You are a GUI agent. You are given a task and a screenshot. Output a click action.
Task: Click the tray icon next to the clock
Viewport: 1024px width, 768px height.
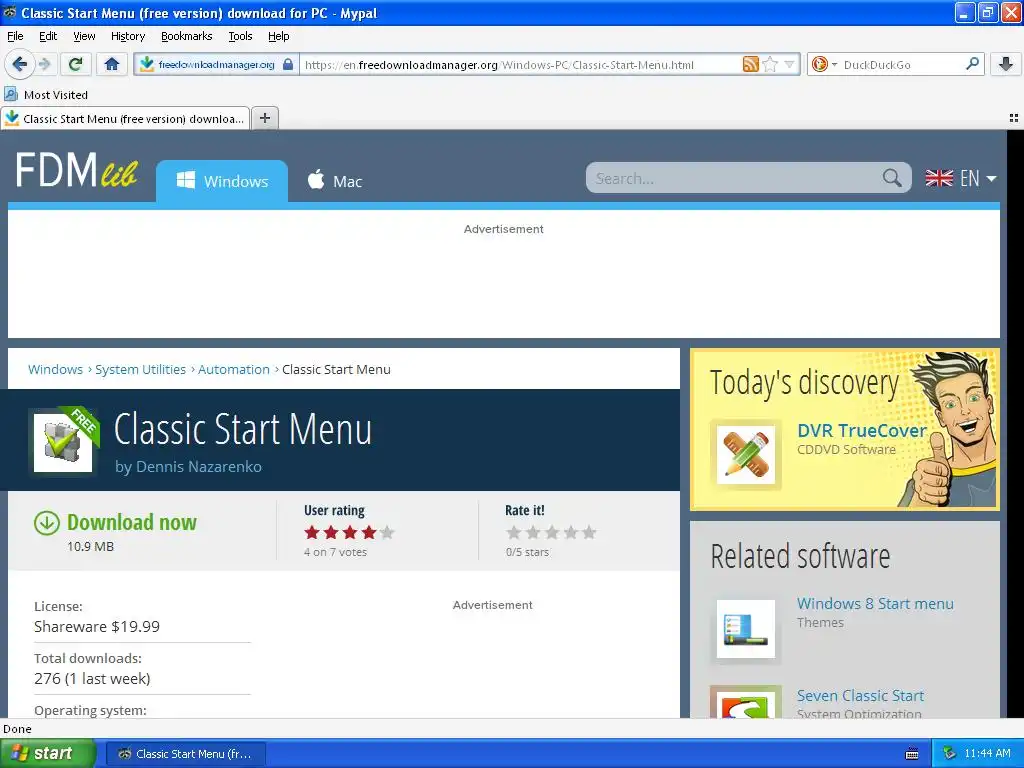point(950,753)
